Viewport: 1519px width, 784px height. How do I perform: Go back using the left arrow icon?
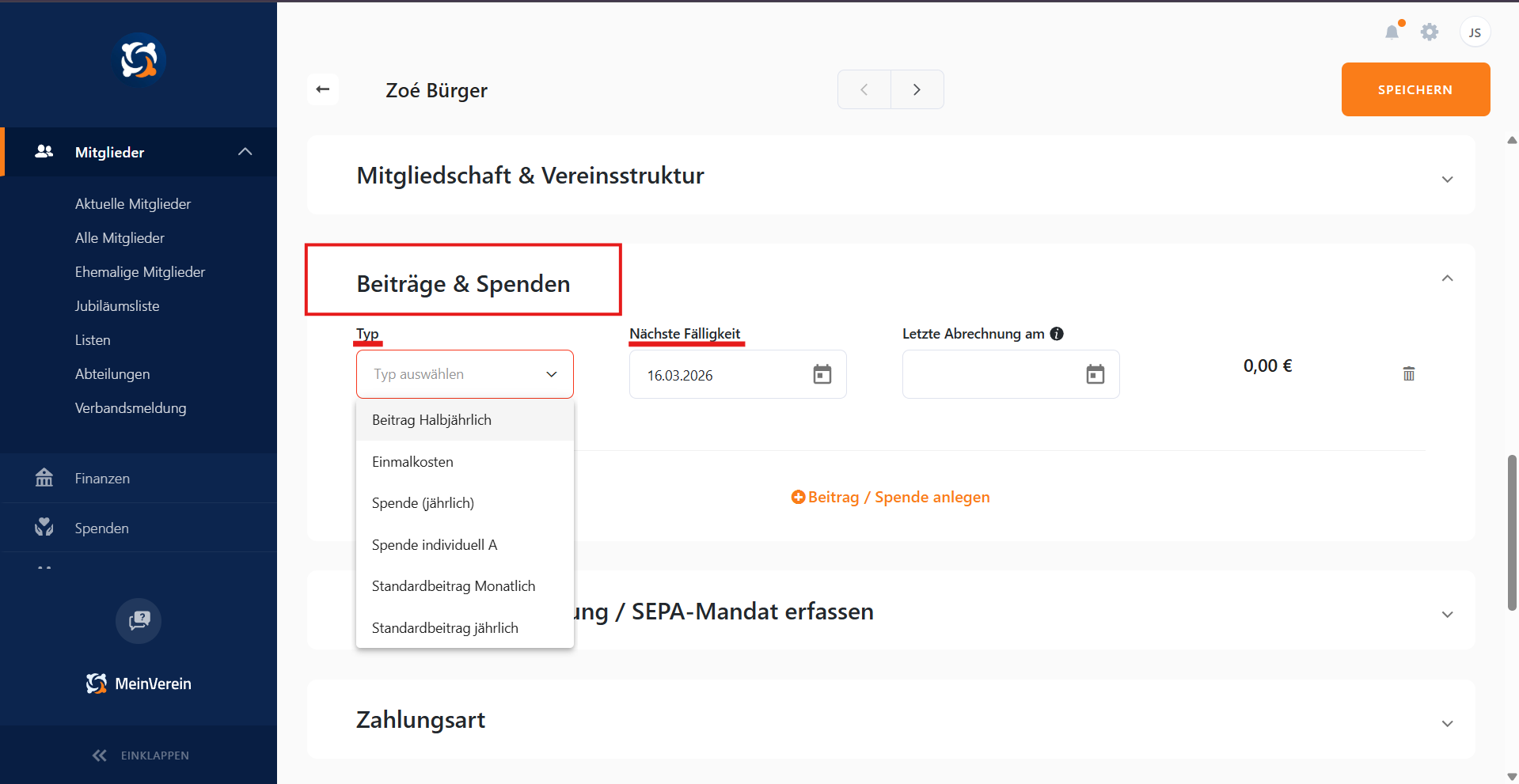(323, 89)
